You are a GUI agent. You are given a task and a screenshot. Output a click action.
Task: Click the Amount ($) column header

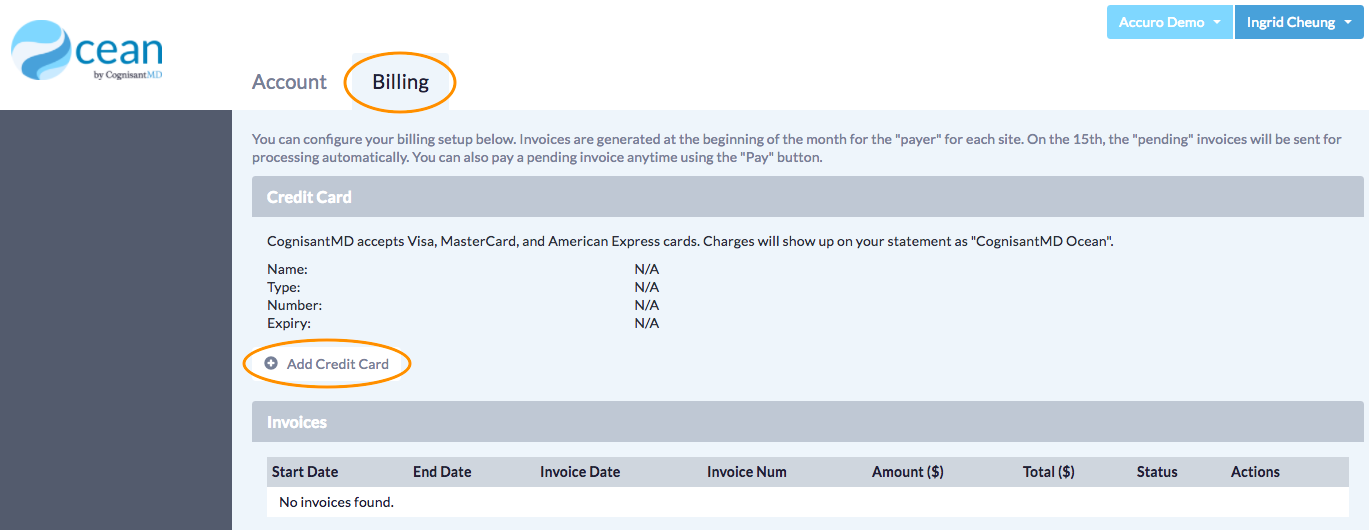(907, 472)
